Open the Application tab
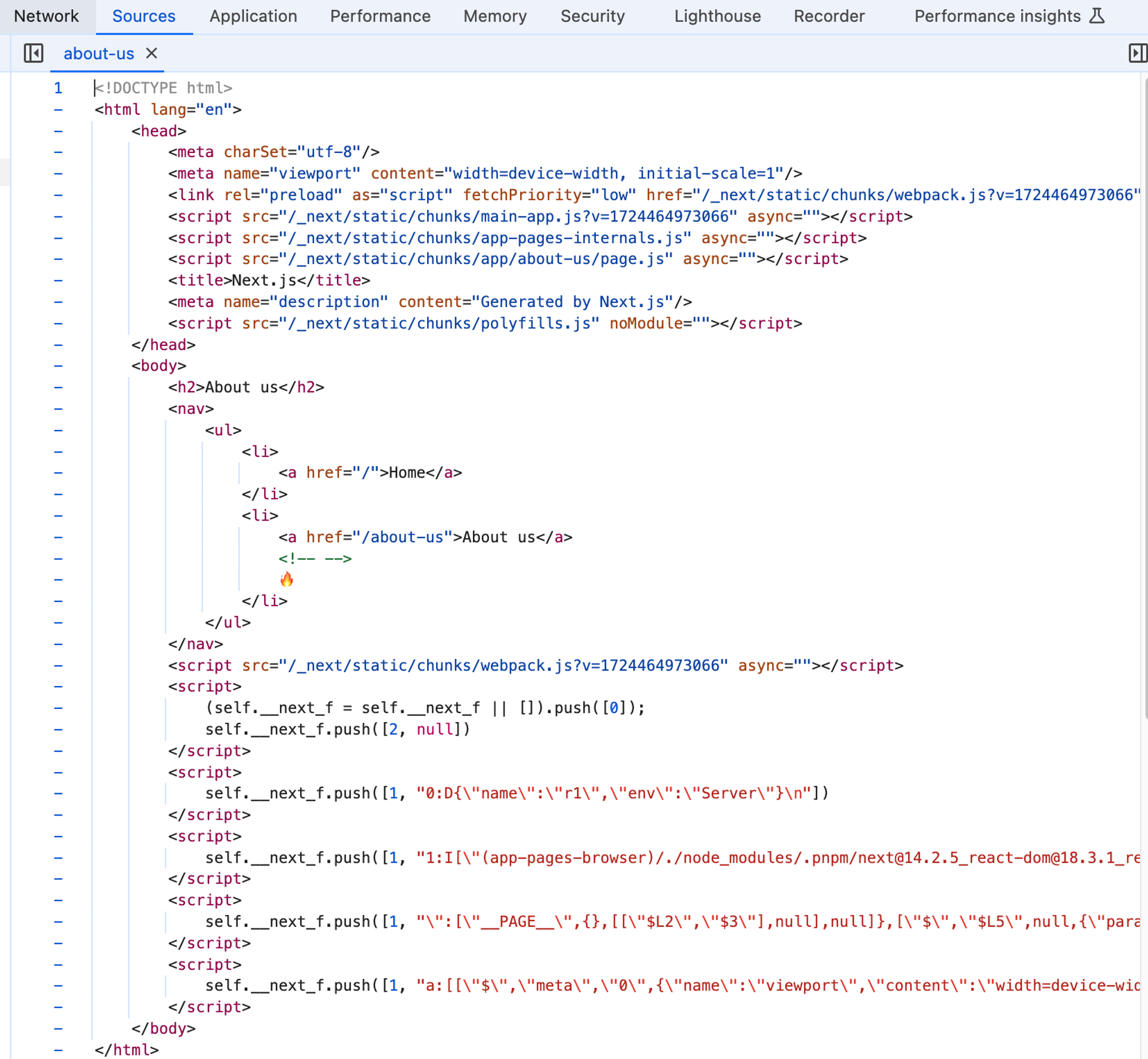Viewport: 1148px width, 1059px height. point(253,16)
